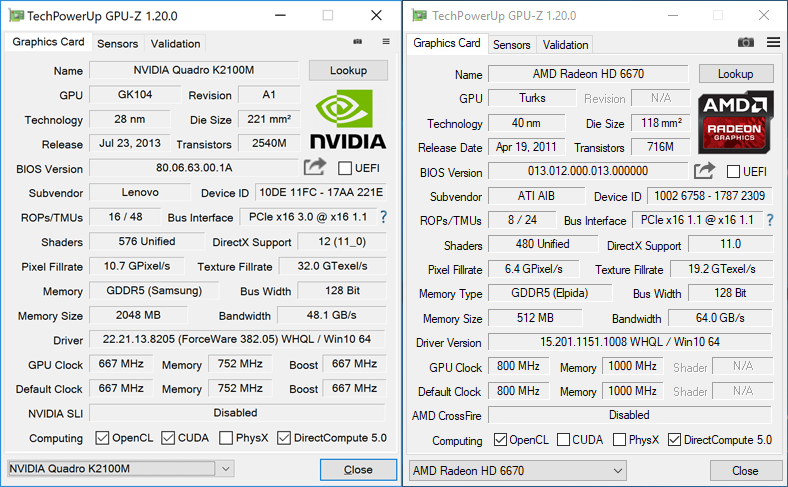Click Bandwidth value 64.0 GB/s
788x487 pixels.
pos(720,318)
